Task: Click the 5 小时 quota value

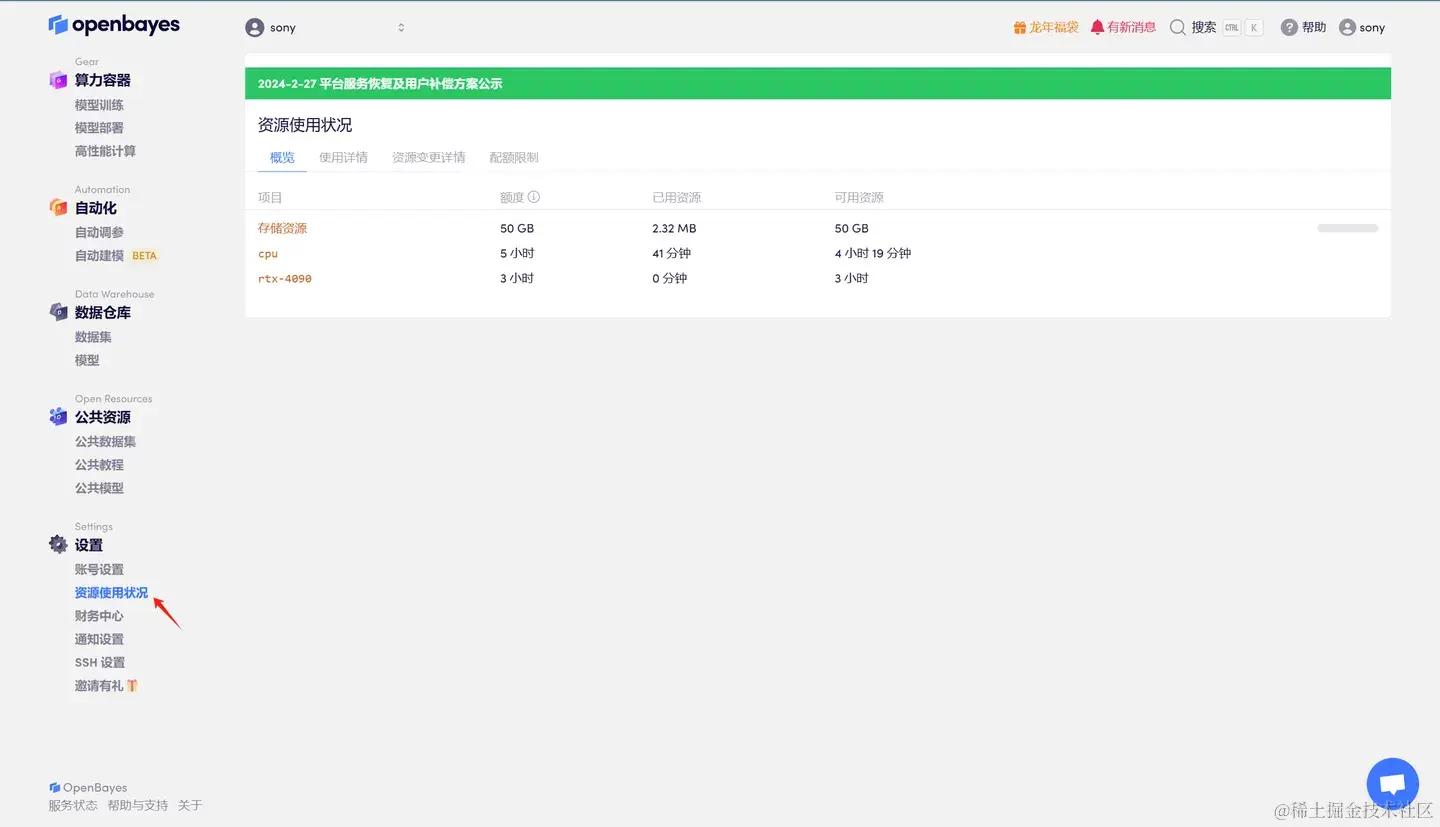Action: point(517,254)
